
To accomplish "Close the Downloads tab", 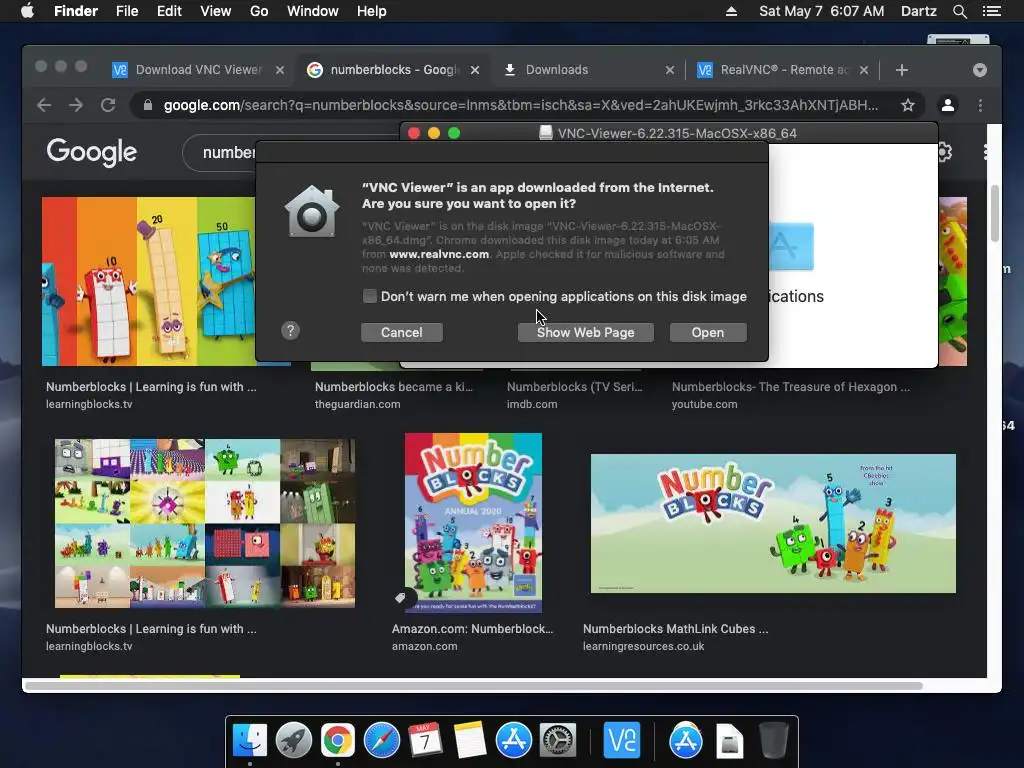I will pos(669,70).
